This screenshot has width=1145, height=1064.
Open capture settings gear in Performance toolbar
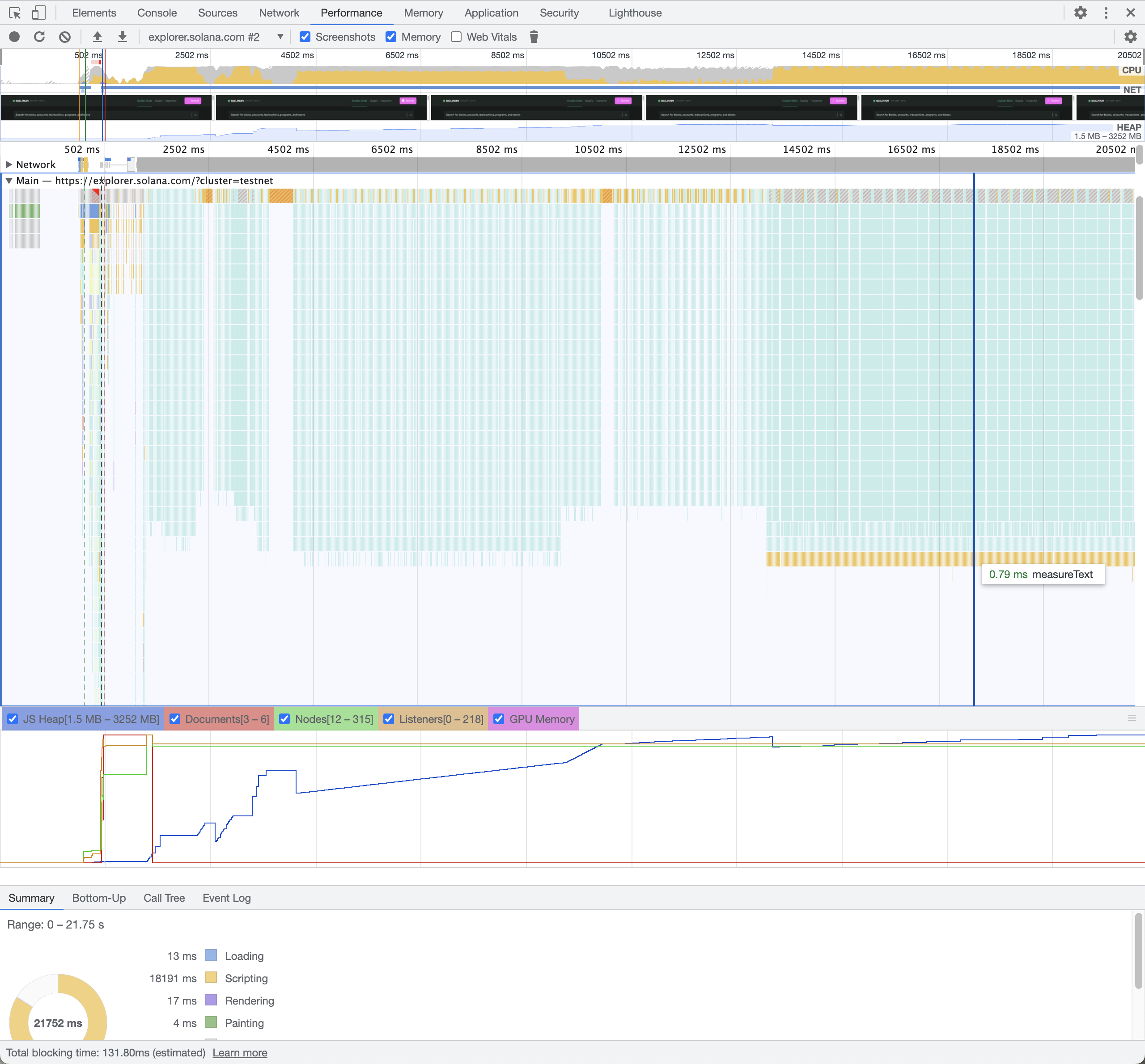click(x=1130, y=37)
